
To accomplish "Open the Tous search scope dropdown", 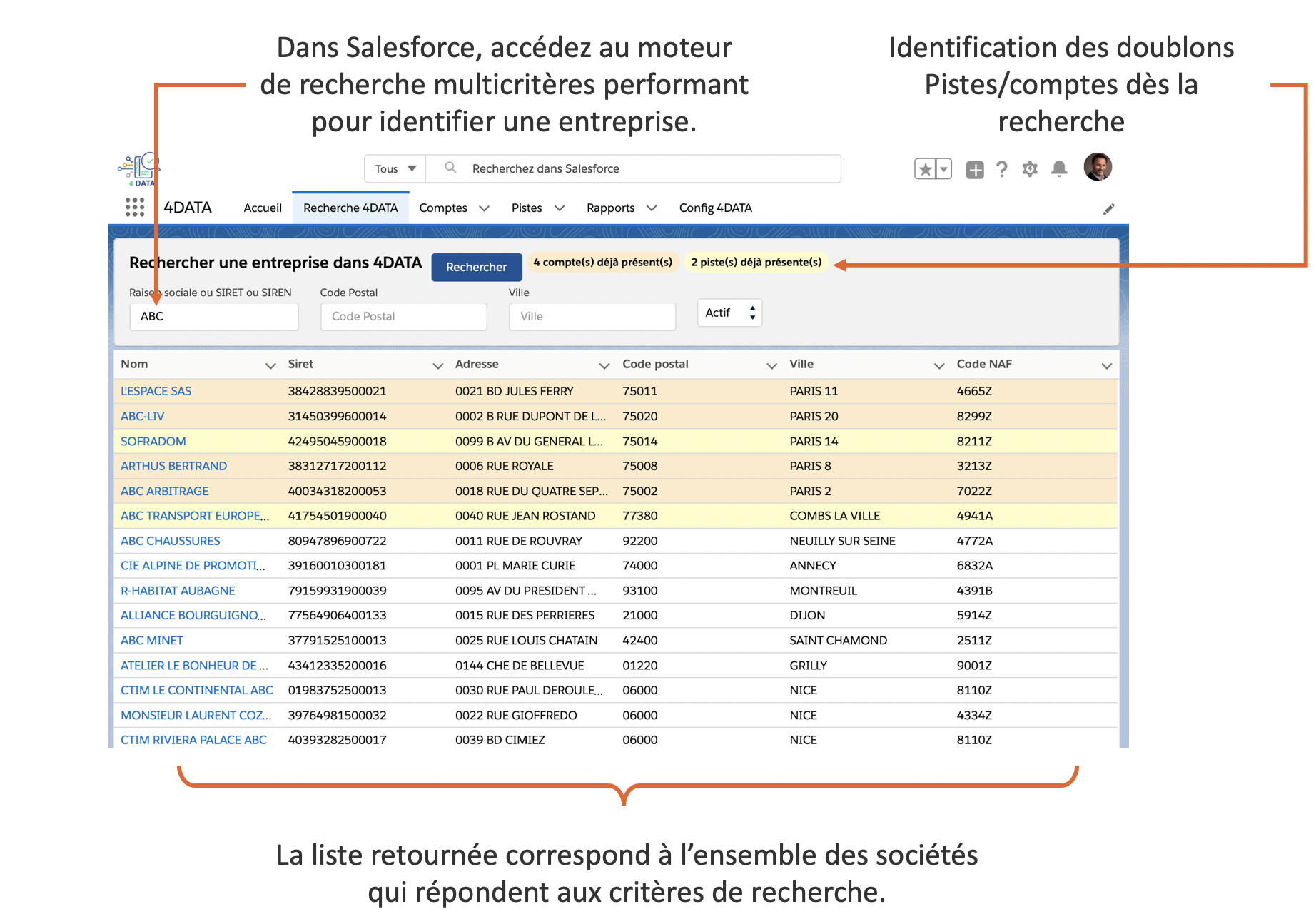I will [395, 169].
